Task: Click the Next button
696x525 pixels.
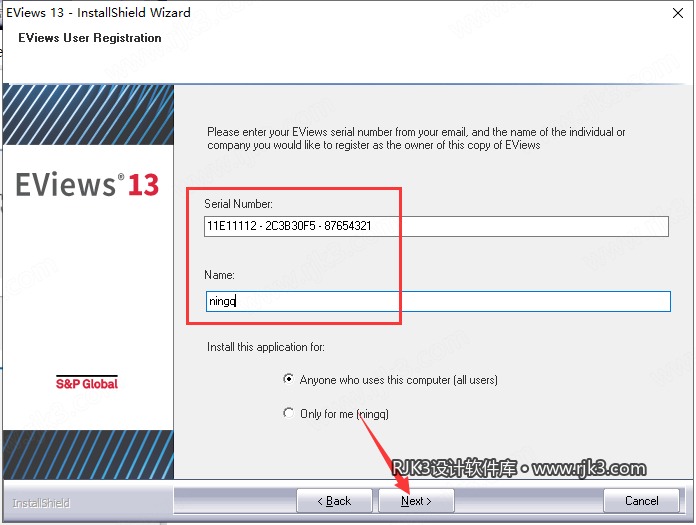Action: 416,501
